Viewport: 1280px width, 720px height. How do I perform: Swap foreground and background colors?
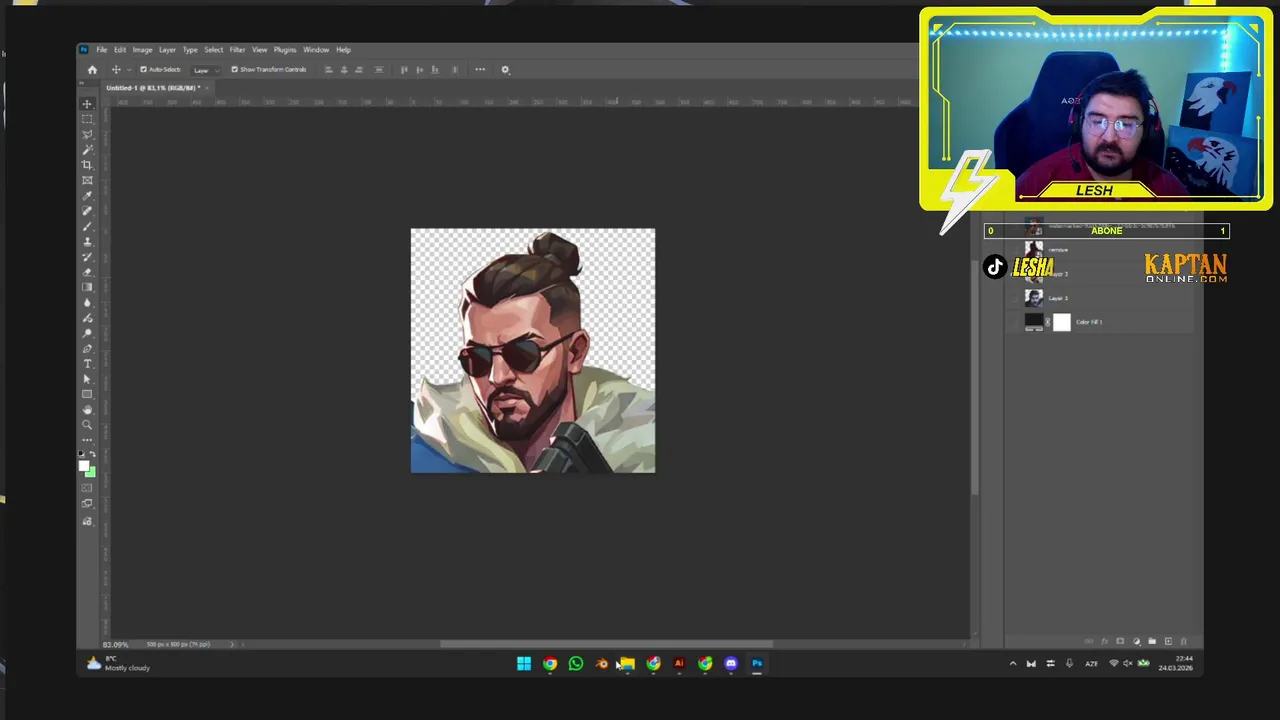tap(93, 455)
